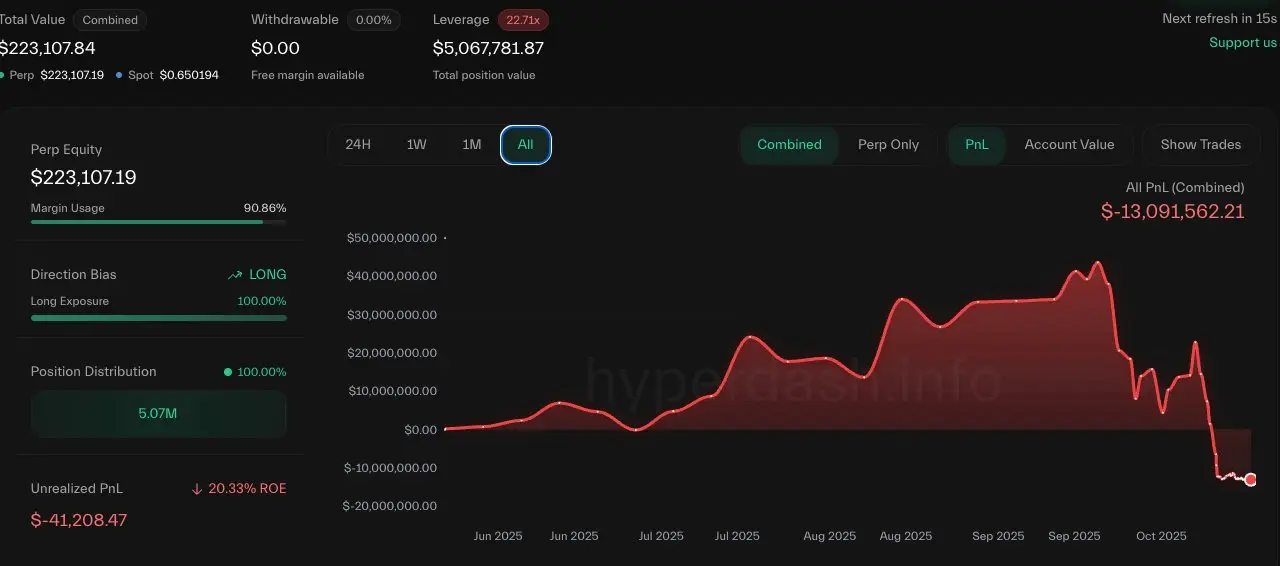Click the Long Exposure progress bar
Image resolution: width=1280 pixels, height=566 pixels.
tap(159, 318)
